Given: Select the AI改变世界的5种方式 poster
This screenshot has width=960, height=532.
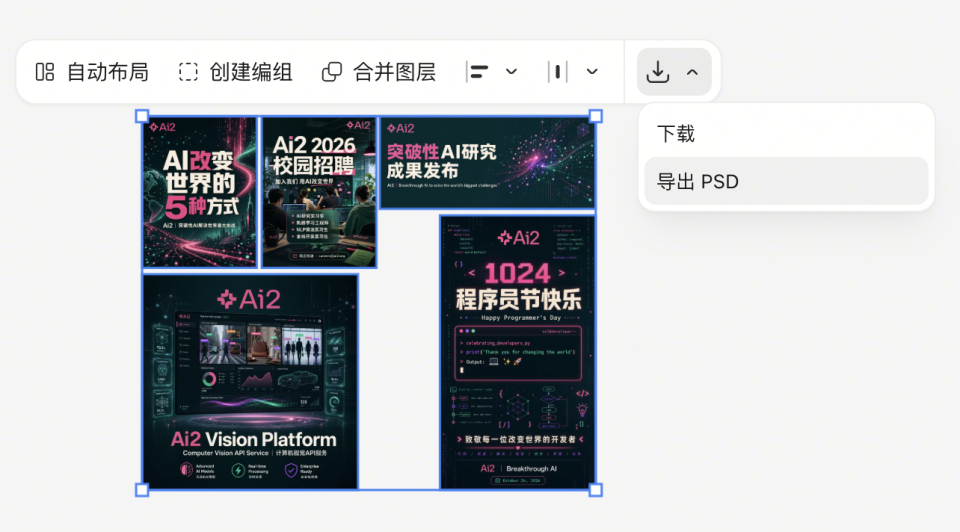Looking at the screenshot, I should [x=200, y=192].
